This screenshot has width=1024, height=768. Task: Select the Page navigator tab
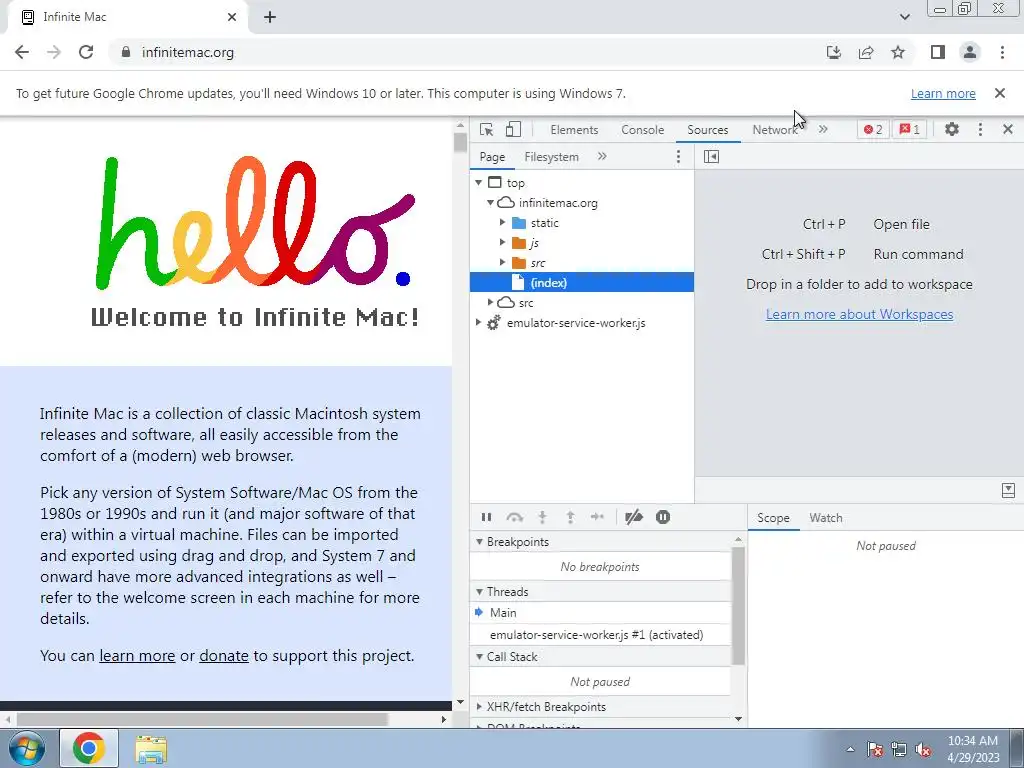pos(492,157)
